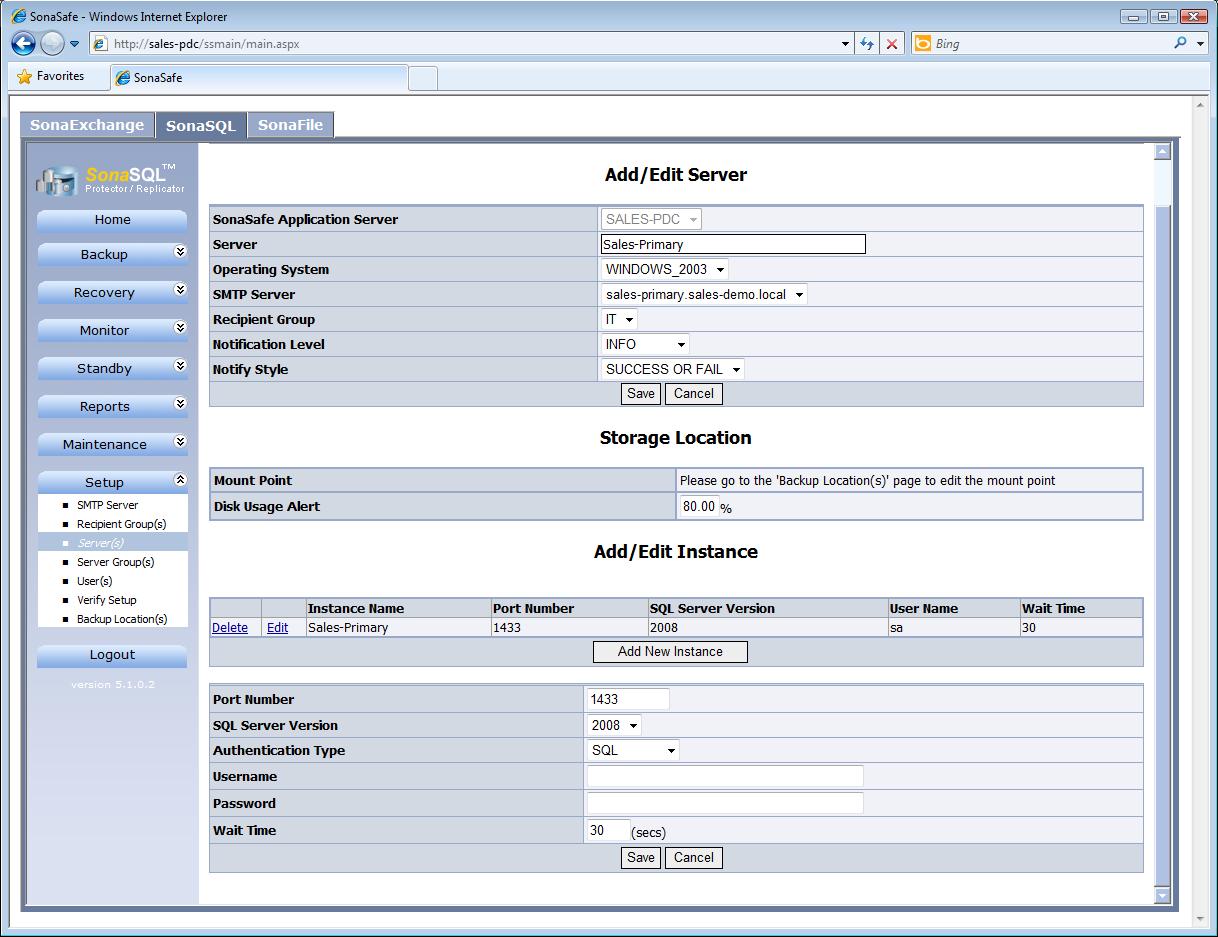
Task: Click the Refresh page icon
Action: coord(866,44)
